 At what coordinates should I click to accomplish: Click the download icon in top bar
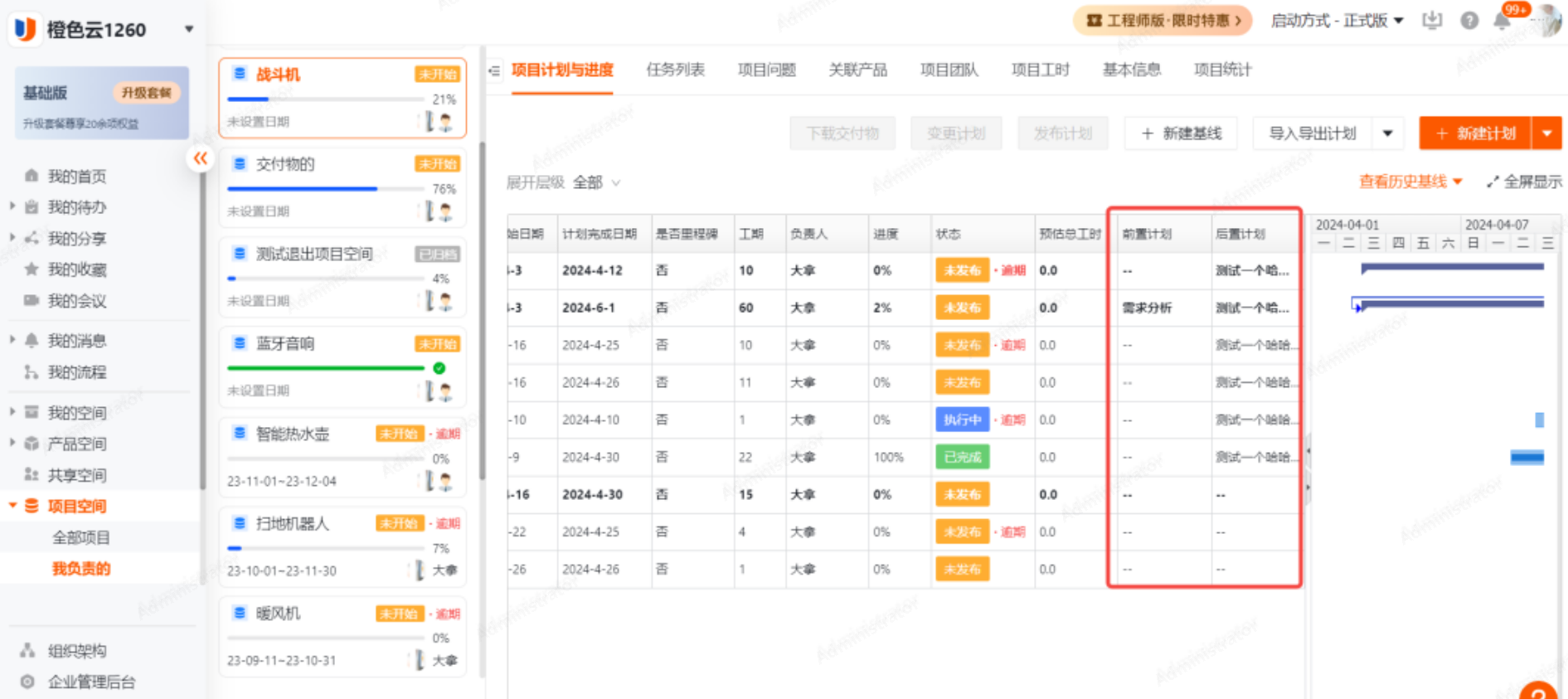[1432, 21]
